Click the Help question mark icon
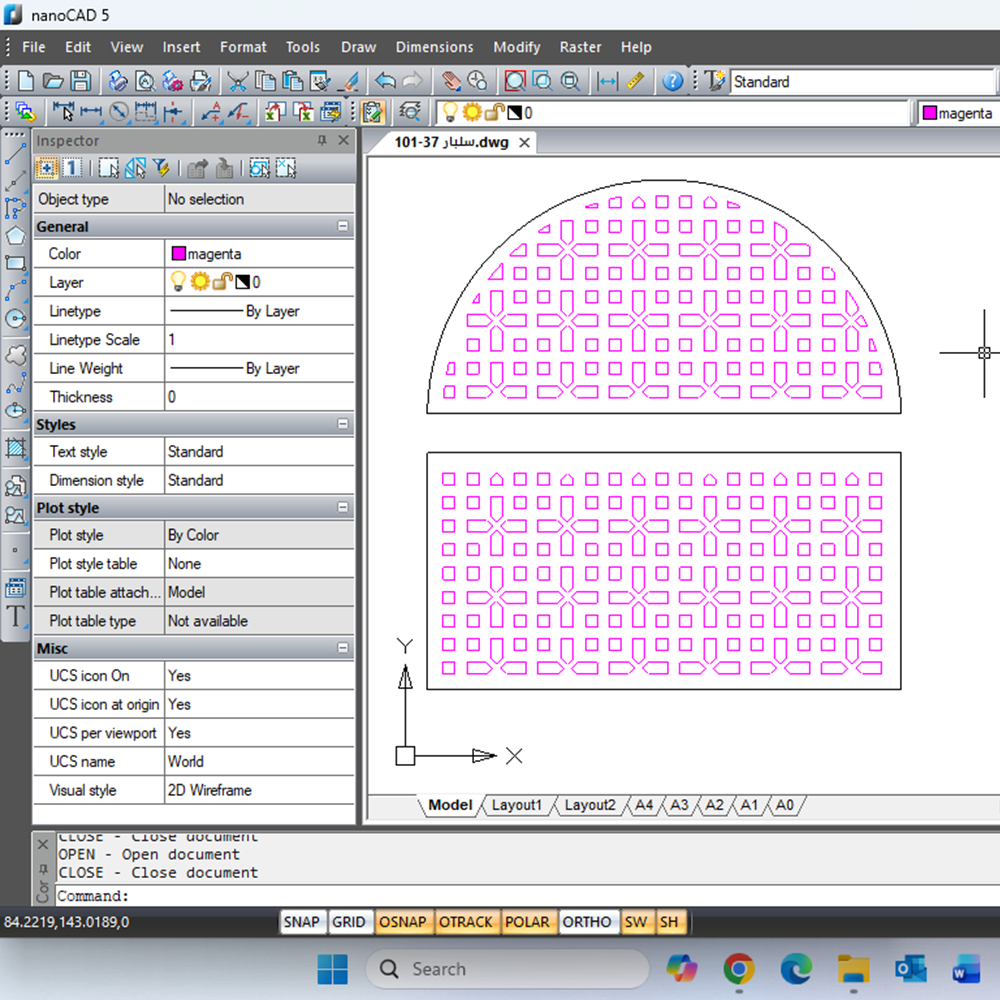This screenshot has width=1000, height=1000. [x=673, y=82]
